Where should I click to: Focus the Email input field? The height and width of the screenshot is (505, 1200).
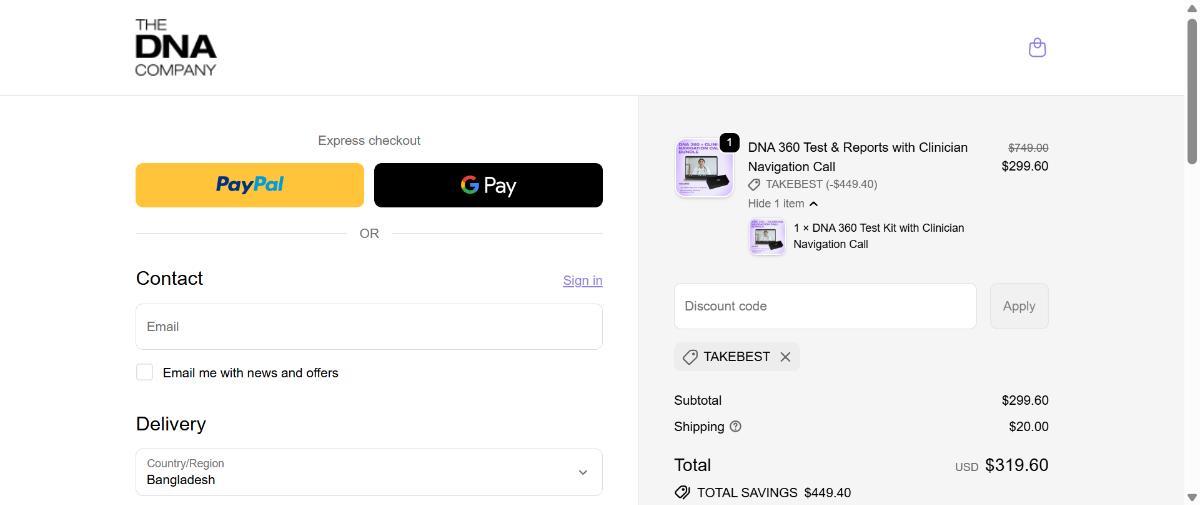click(368, 327)
